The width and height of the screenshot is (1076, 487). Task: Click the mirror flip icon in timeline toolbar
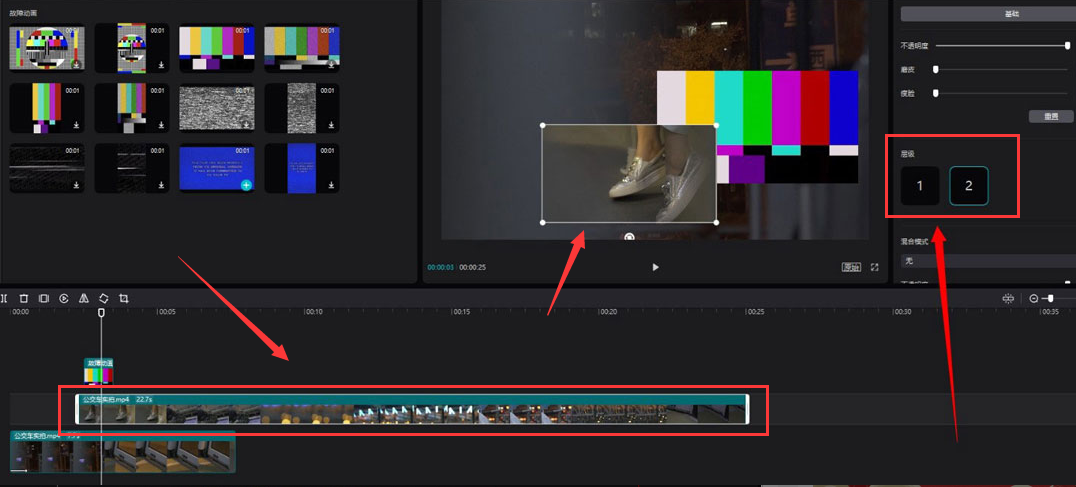point(84,298)
